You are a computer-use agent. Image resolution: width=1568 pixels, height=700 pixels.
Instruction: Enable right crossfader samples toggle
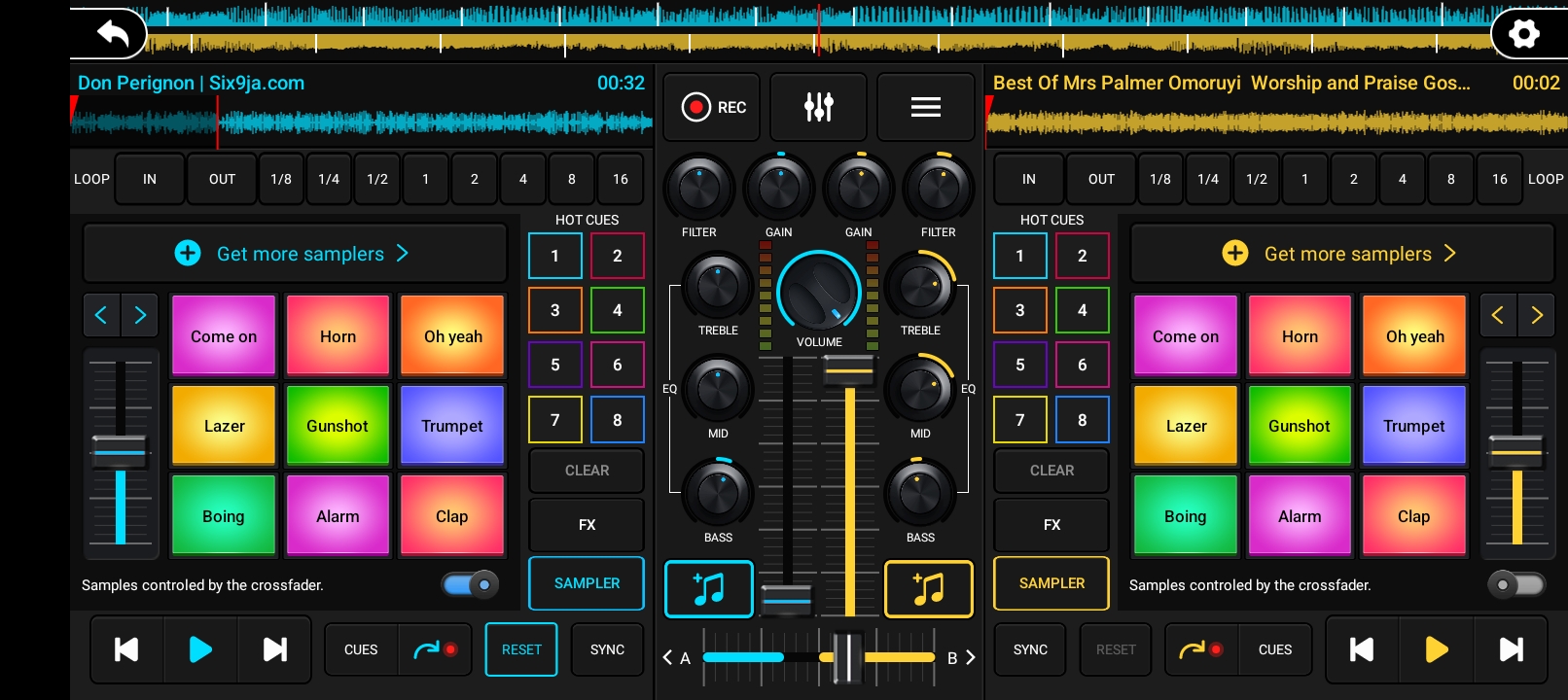point(1515,584)
